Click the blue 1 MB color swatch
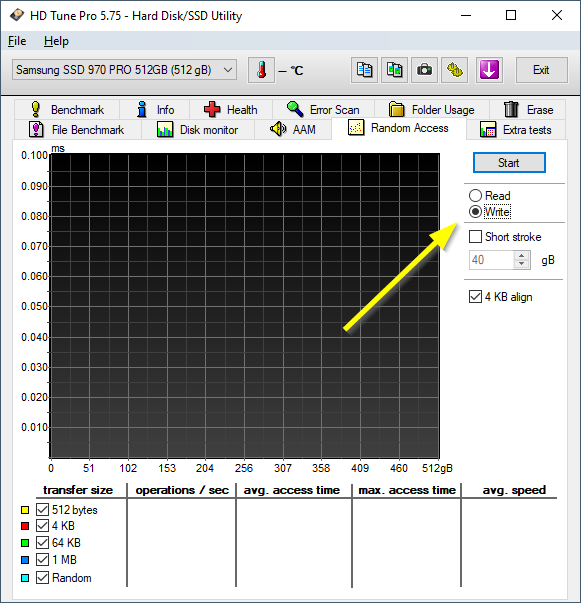Screen dimensions: 581x603 (x=25, y=560)
